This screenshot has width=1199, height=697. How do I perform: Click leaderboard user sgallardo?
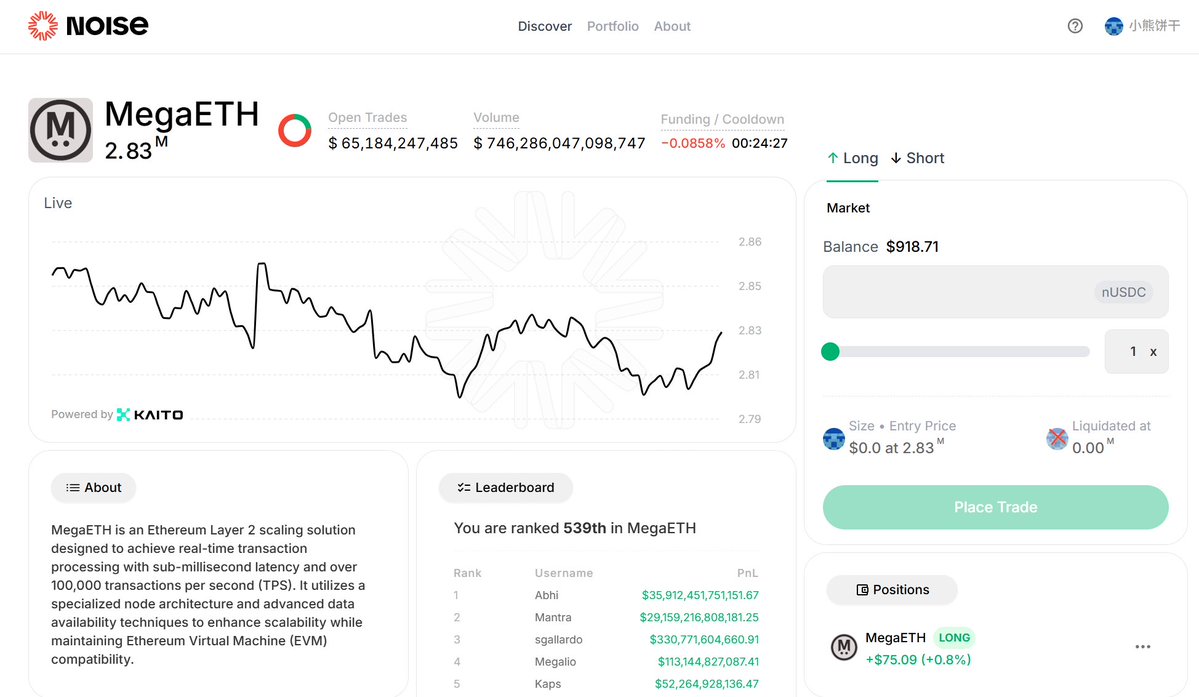pyautogui.click(x=558, y=640)
